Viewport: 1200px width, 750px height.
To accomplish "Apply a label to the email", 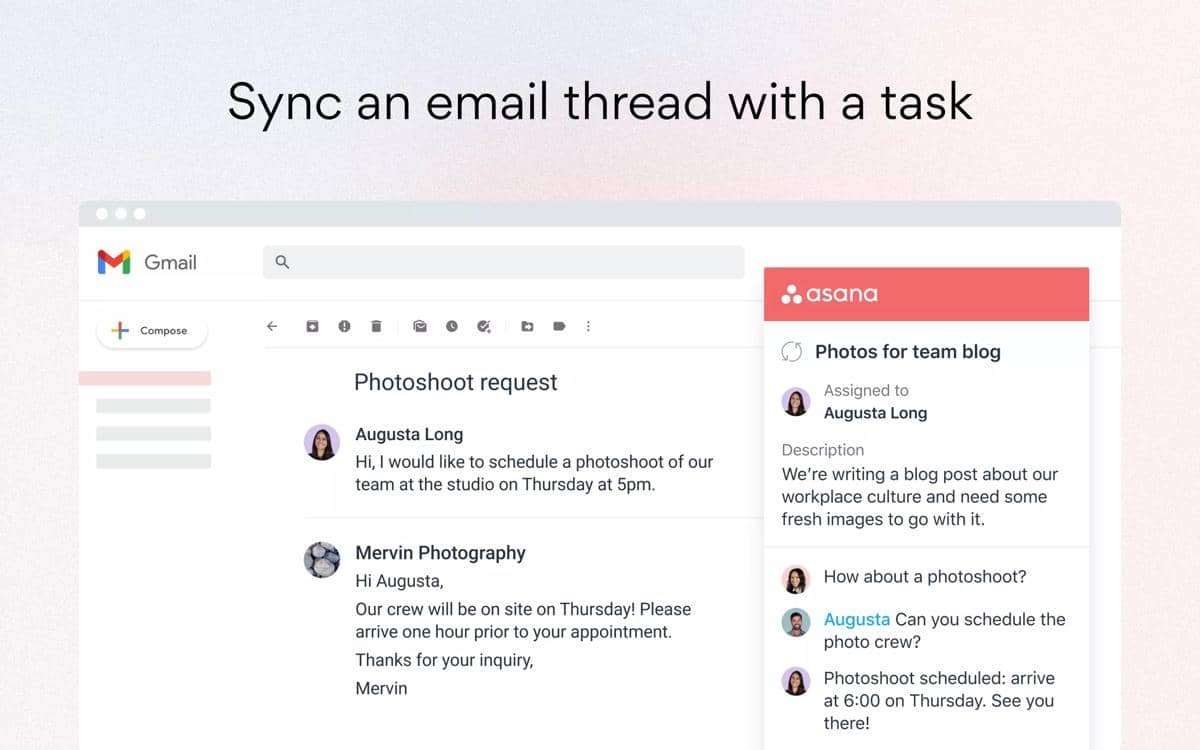I will (559, 326).
